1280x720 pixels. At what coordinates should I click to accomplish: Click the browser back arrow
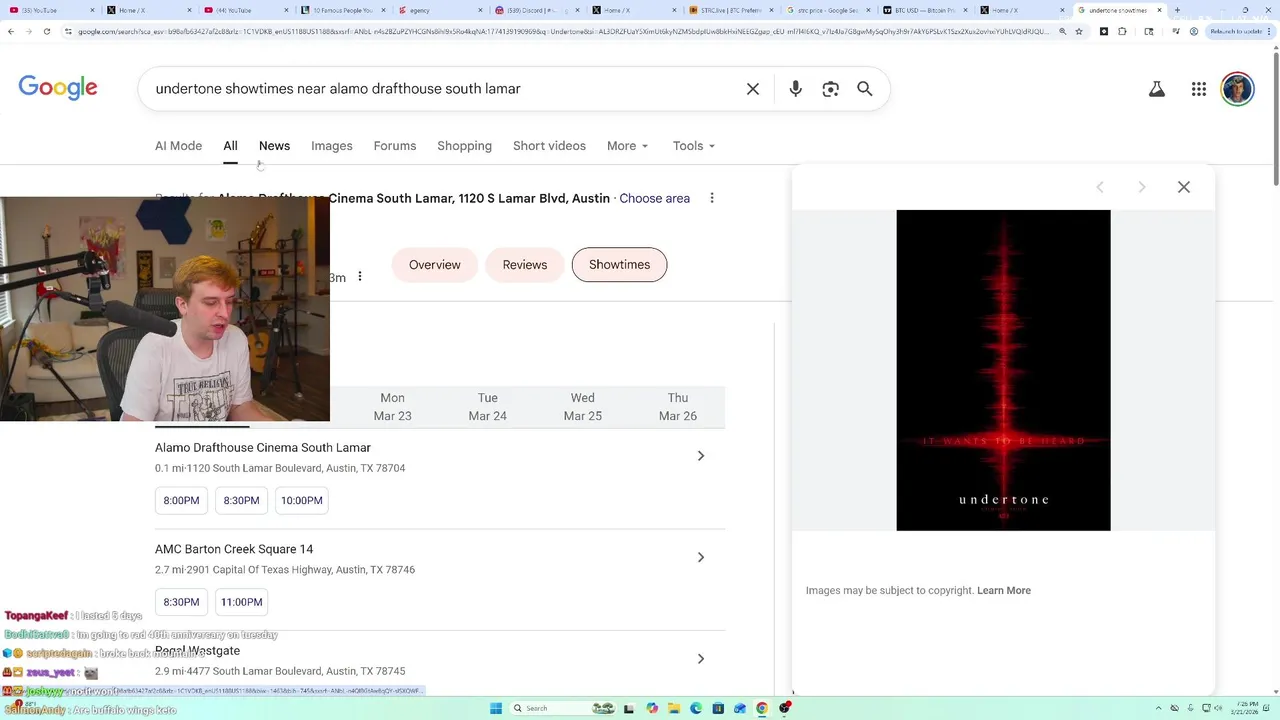(x=11, y=31)
